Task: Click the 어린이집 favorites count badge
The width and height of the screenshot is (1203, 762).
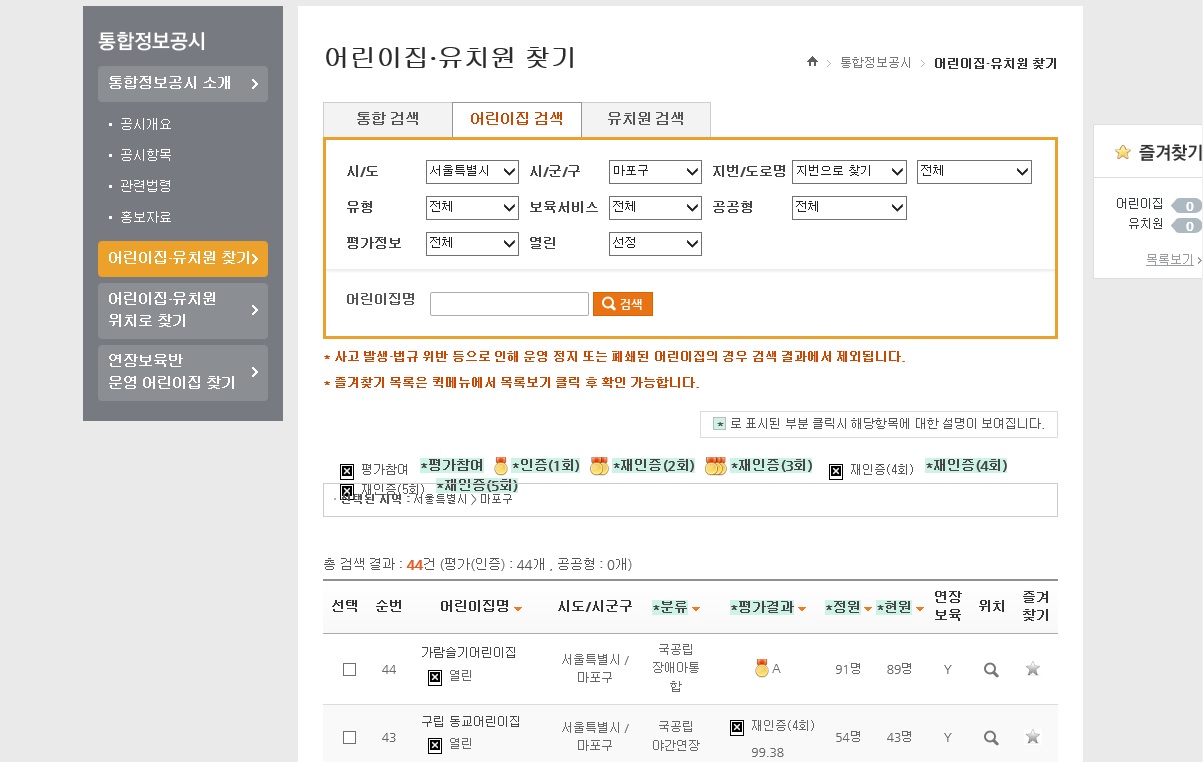Action: pyautogui.click(x=1187, y=206)
